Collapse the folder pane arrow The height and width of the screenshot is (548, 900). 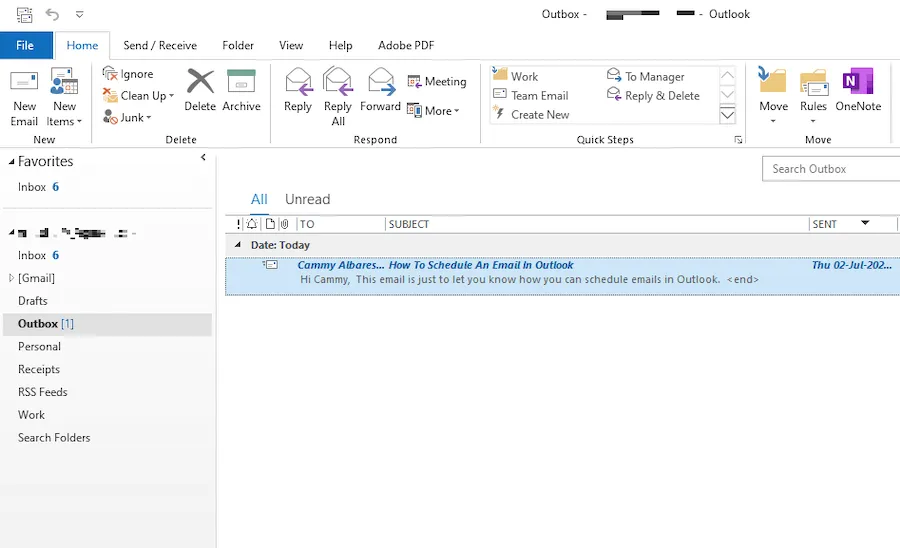pos(203,157)
